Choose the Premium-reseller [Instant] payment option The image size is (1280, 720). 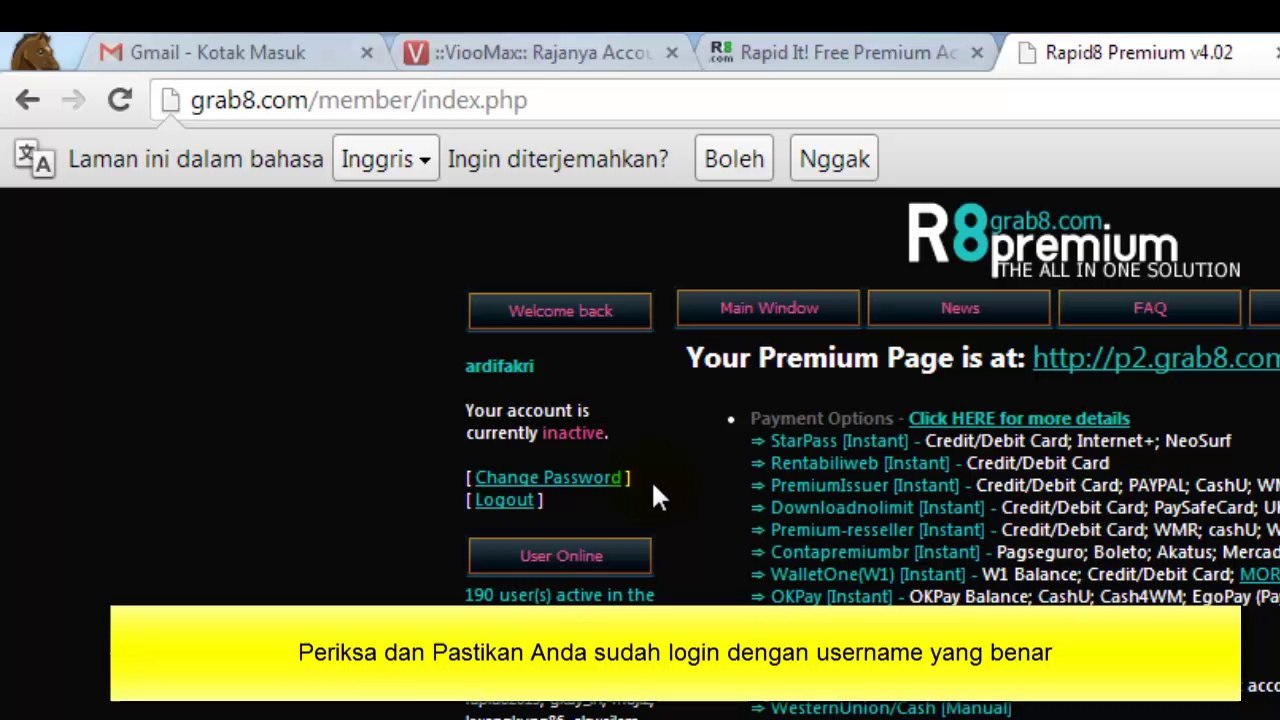point(877,530)
